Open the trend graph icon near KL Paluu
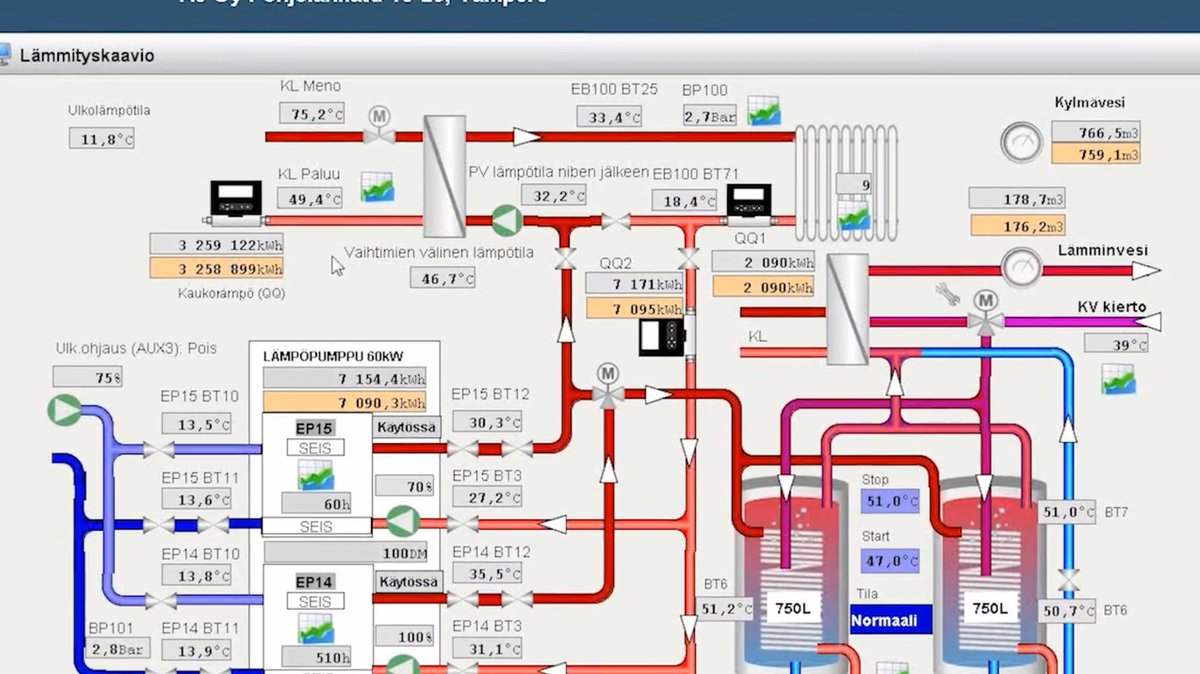The height and width of the screenshot is (674, 1200). [x=380, y=185]
